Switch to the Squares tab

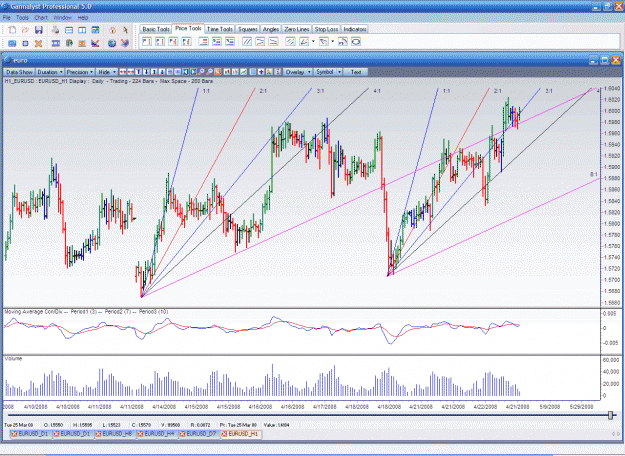[248, 29]
